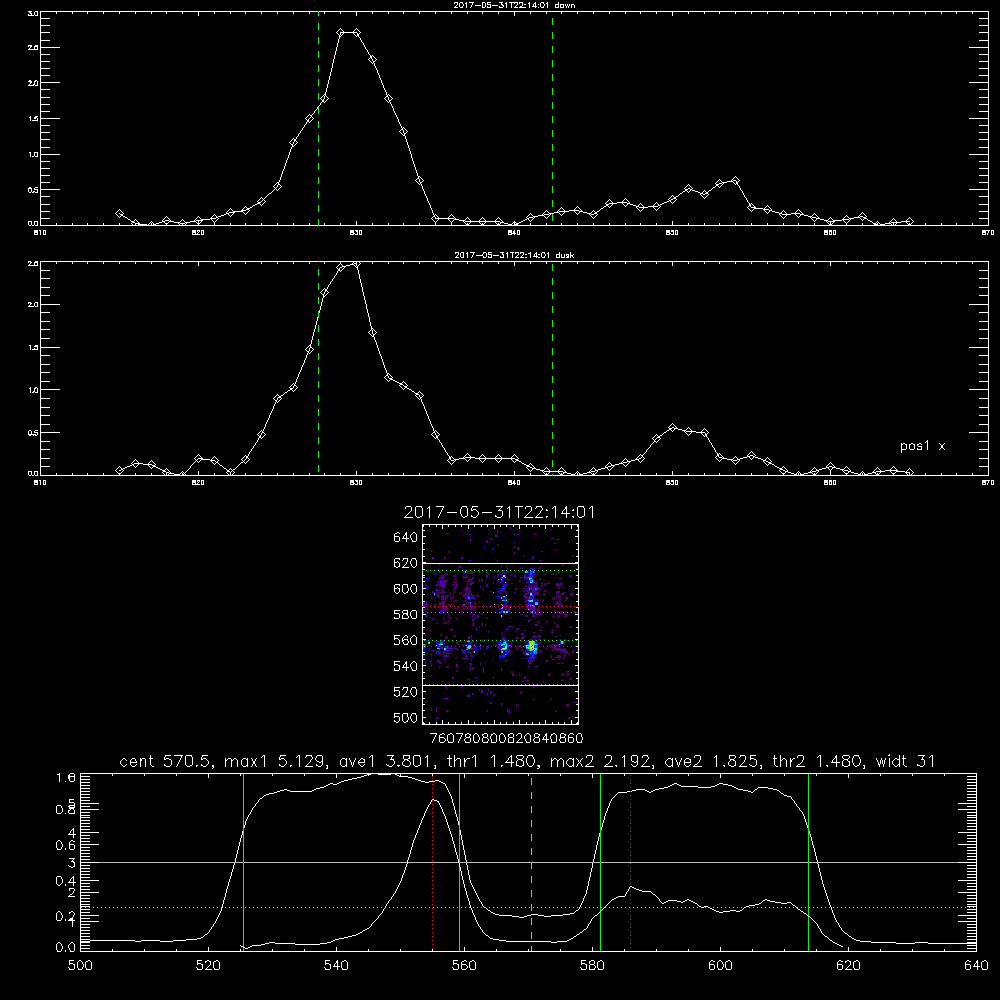This screenshot has width=1000, height=1000.
Task: Click the horizontal white line in the bottom plot
Action: 528,862
